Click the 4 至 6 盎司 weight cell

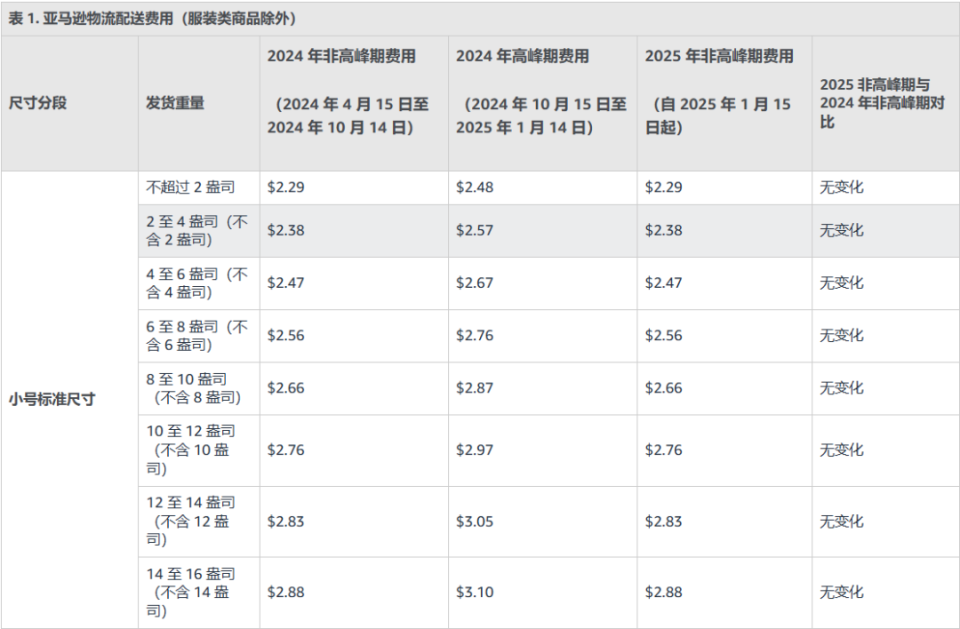[x=196, y=283]
